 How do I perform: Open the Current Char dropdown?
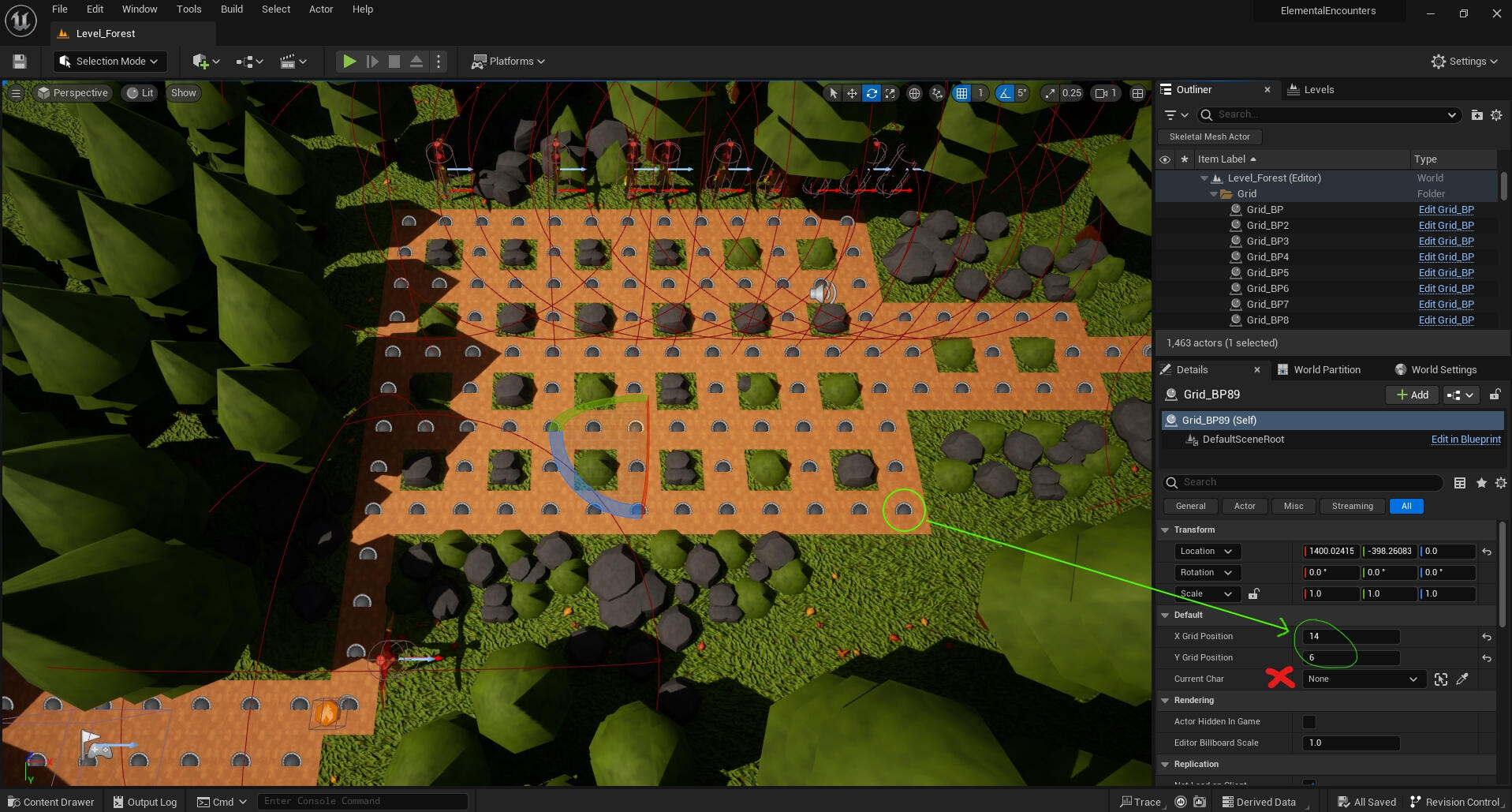(x=1362, y=679)
